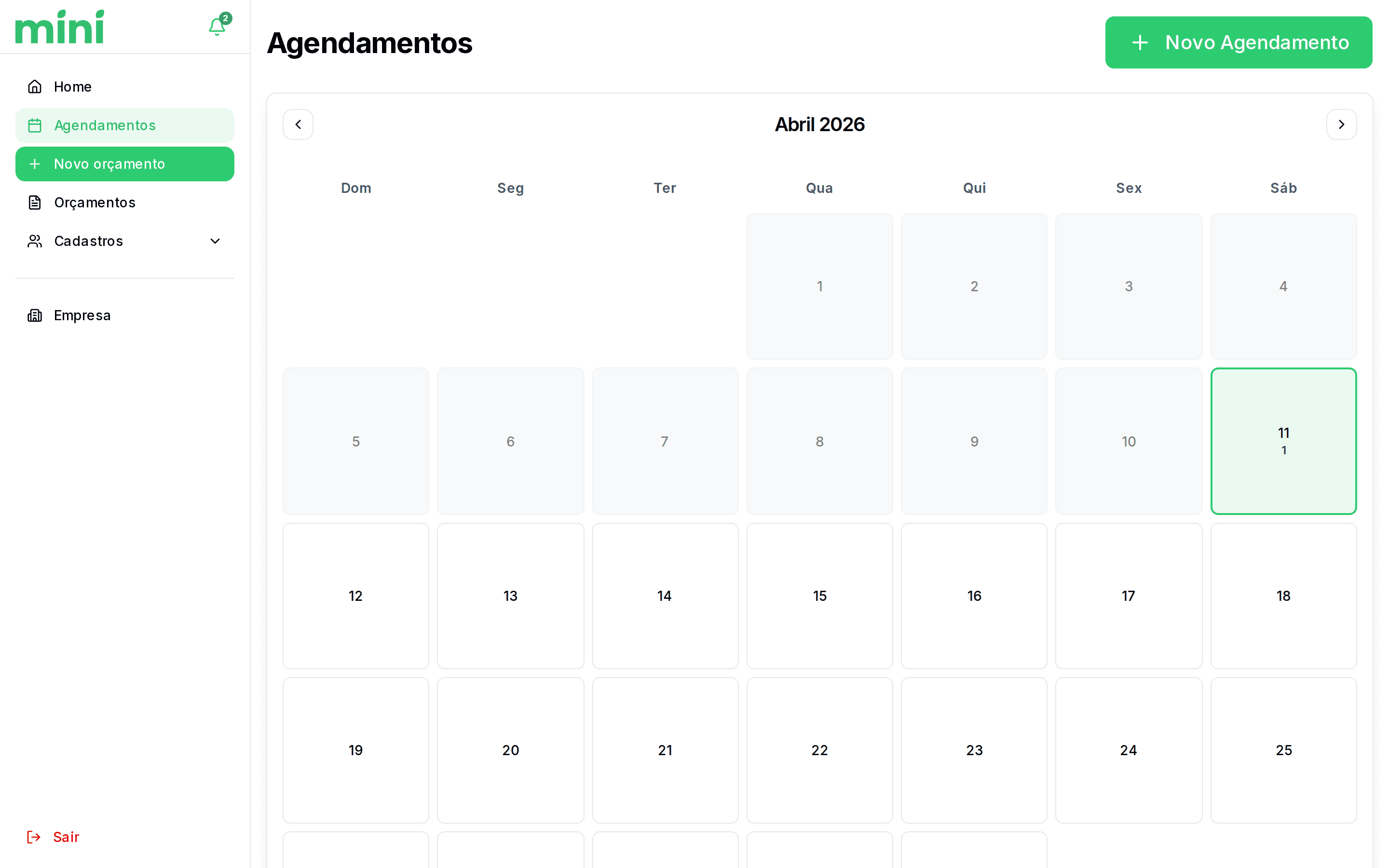Click the mini logo

[60, 27]
